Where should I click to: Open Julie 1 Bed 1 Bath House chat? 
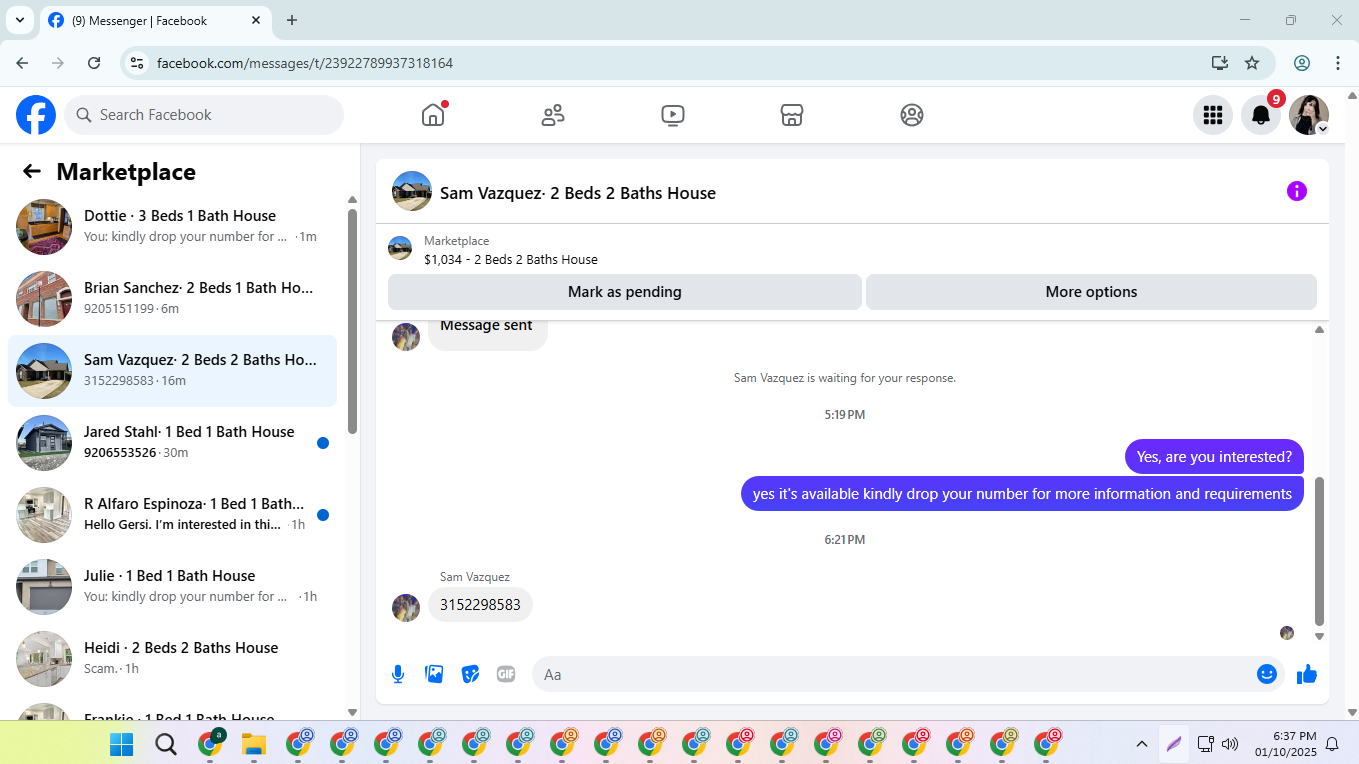pos(172,587)
